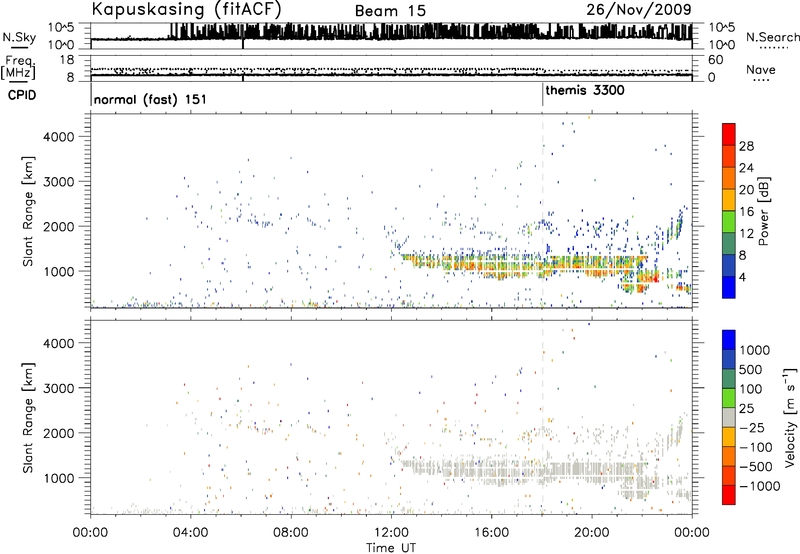The width and height of the screenshot is (800, 554).
Task: Click the N.Sky legend label
Action: pos(19,37)
